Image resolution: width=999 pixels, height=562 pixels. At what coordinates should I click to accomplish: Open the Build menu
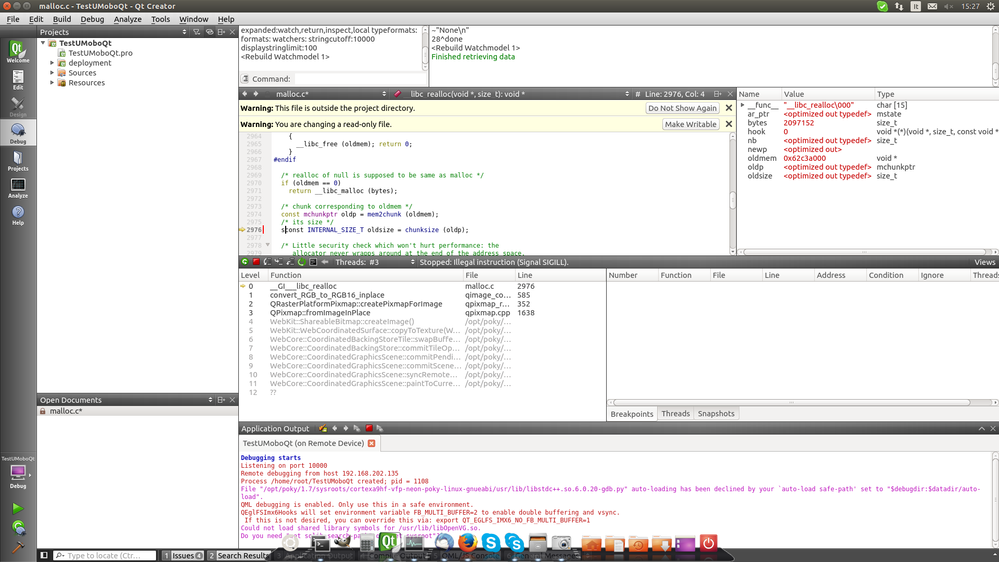click(x=62, y=19)
